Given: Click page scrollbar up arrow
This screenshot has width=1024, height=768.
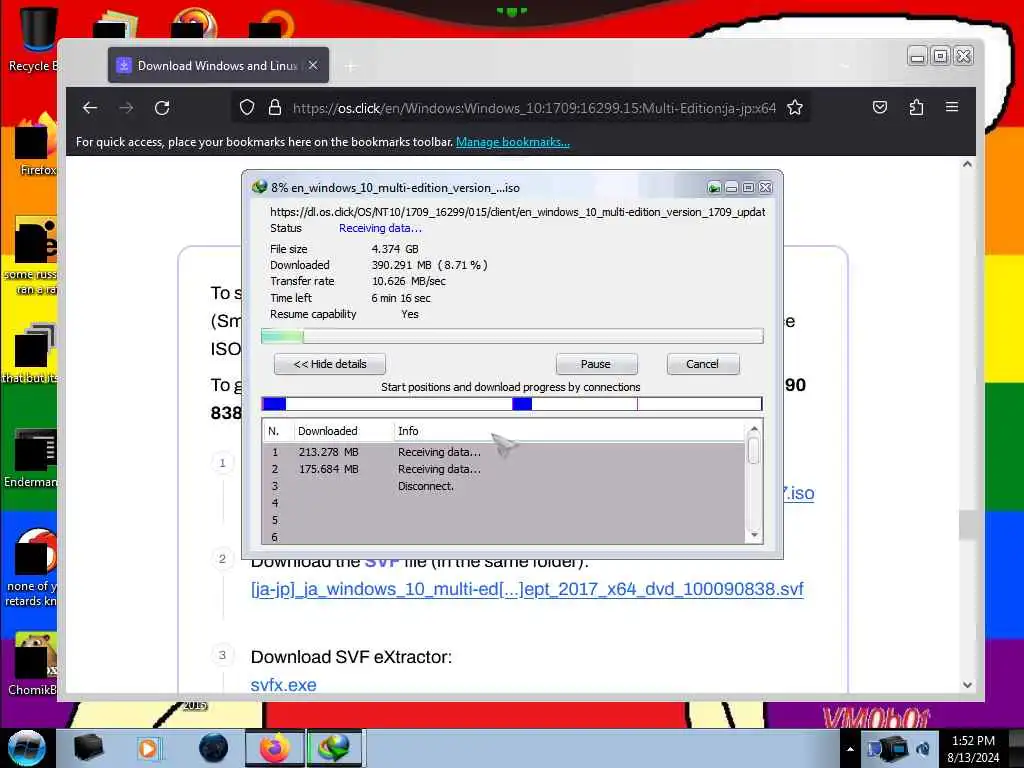Looking at the screenshot, I should [967, 165].
